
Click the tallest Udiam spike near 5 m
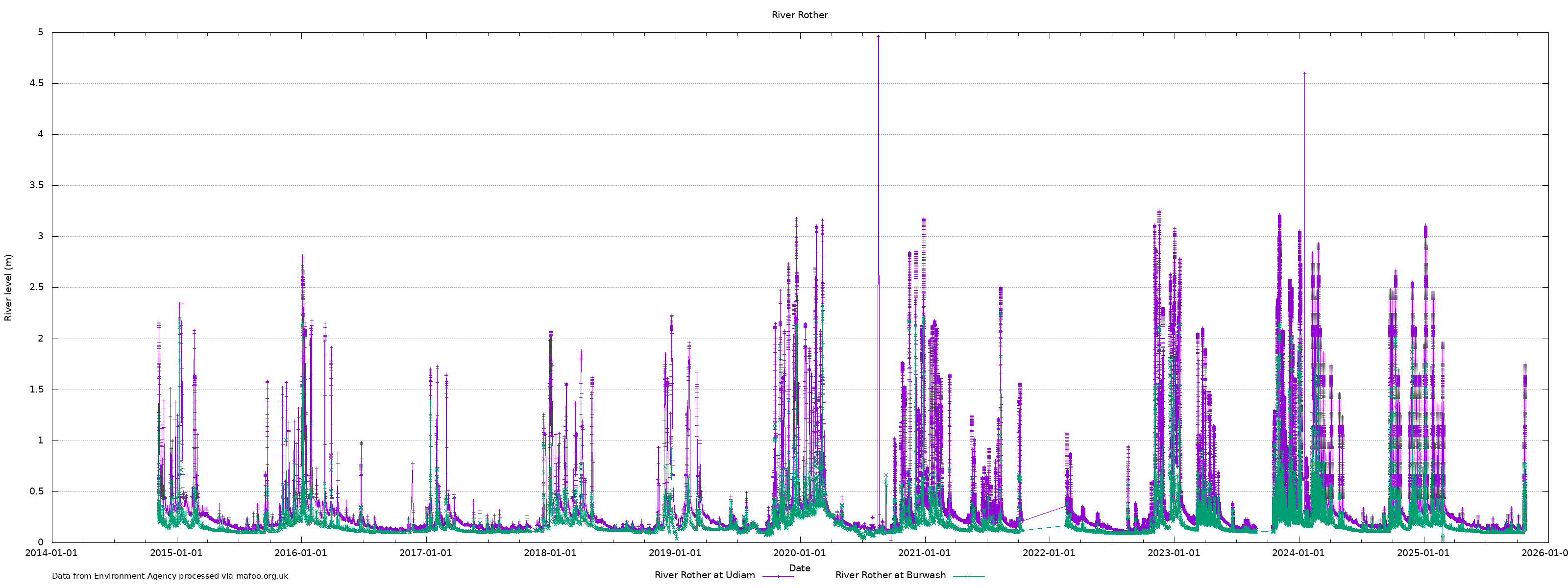click(878, 37)
